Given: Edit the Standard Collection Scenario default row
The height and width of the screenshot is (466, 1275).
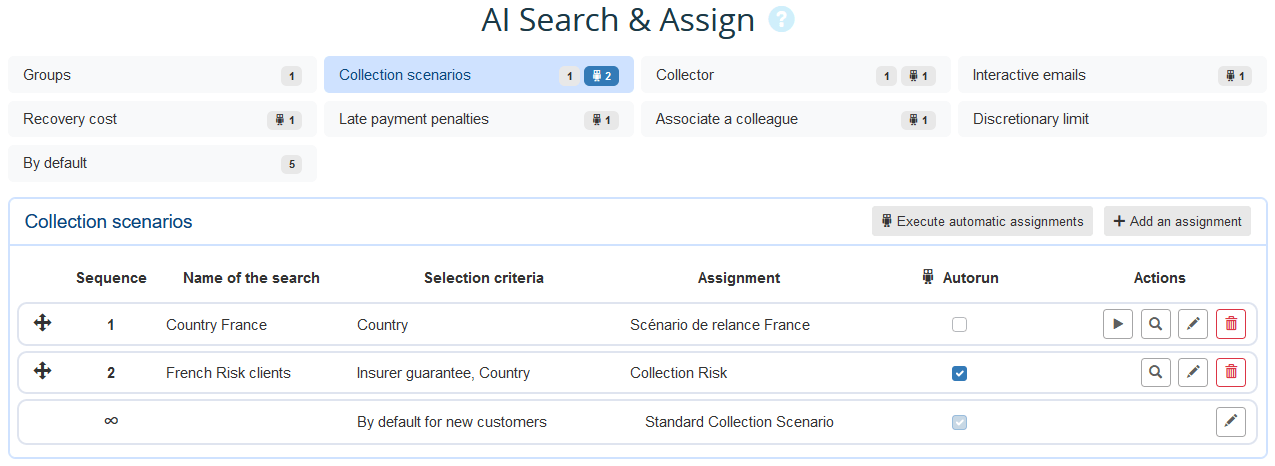Looking at the screenshot, I should point(1230,422).
